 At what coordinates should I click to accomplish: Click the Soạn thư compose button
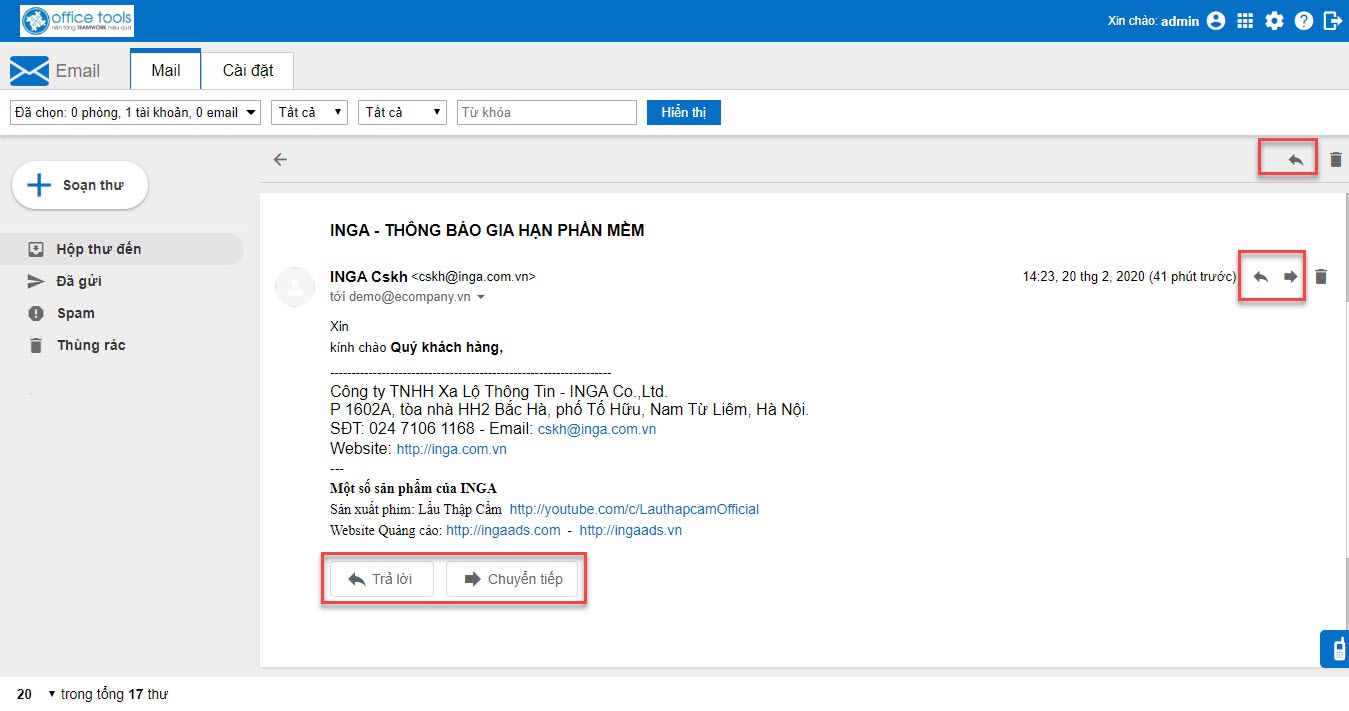click(x=80, y=185)
